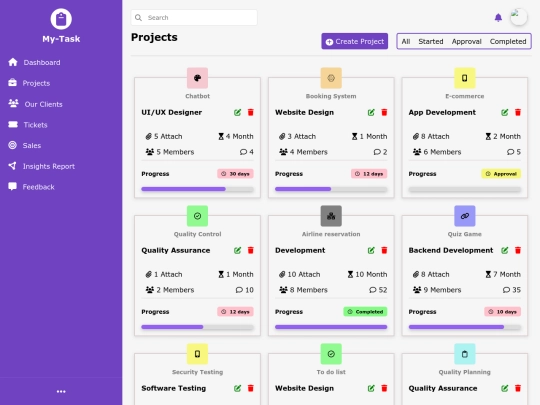Click the Booking System project icon
This screenshot has height=405, width=540.
click(331, 78)
